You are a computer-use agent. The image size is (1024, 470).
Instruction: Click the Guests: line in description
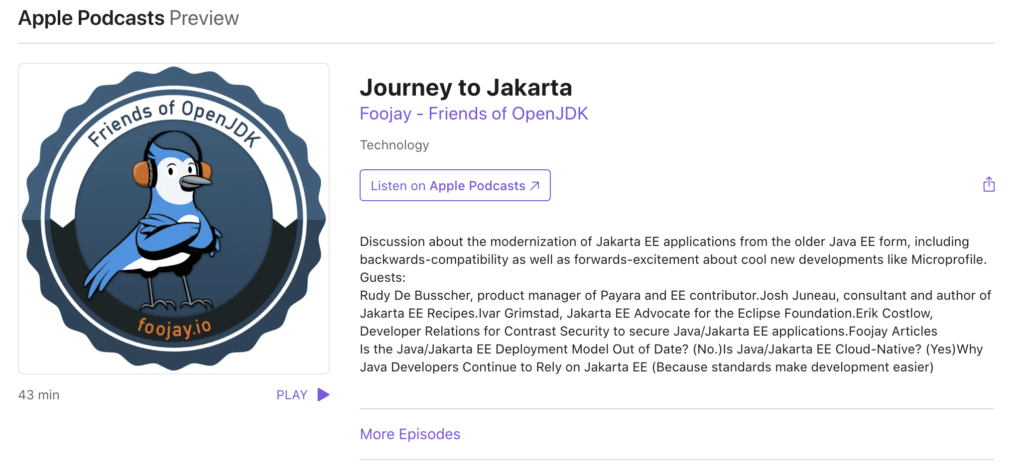tap(382, 277)
